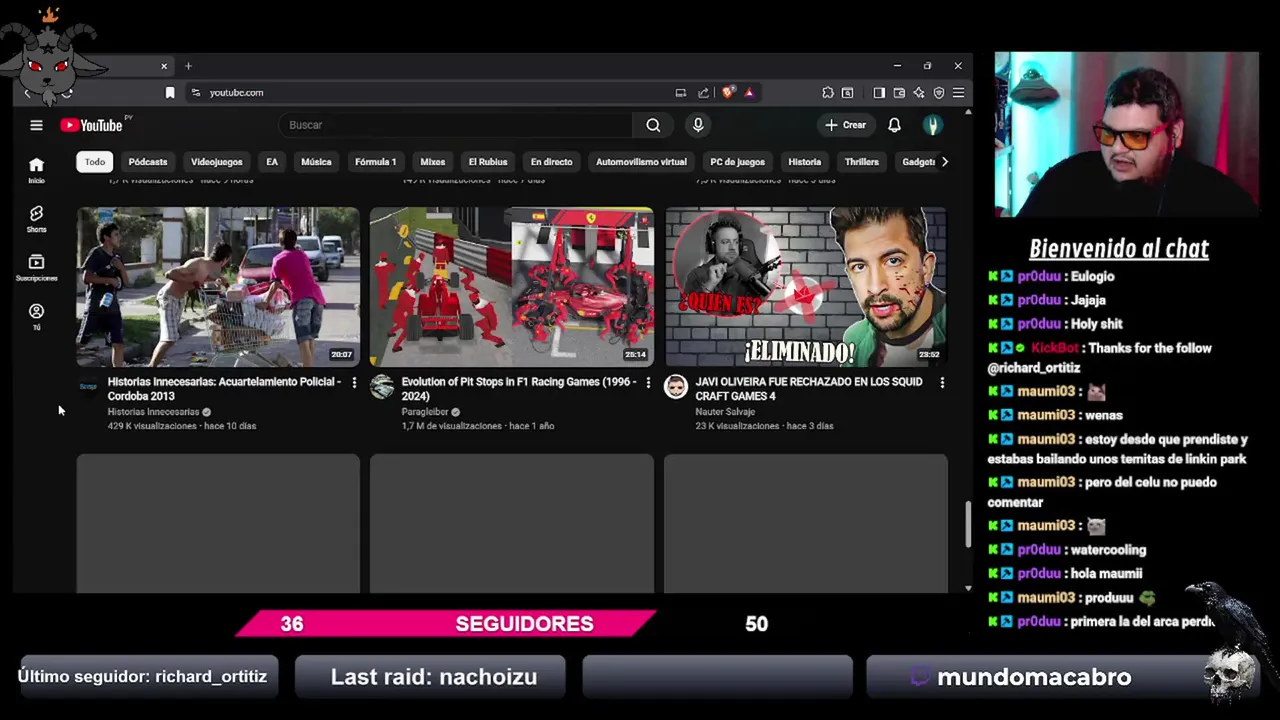Click the YouTube logo
Screen dimensions: 1280x720
(x=93, y=125)
